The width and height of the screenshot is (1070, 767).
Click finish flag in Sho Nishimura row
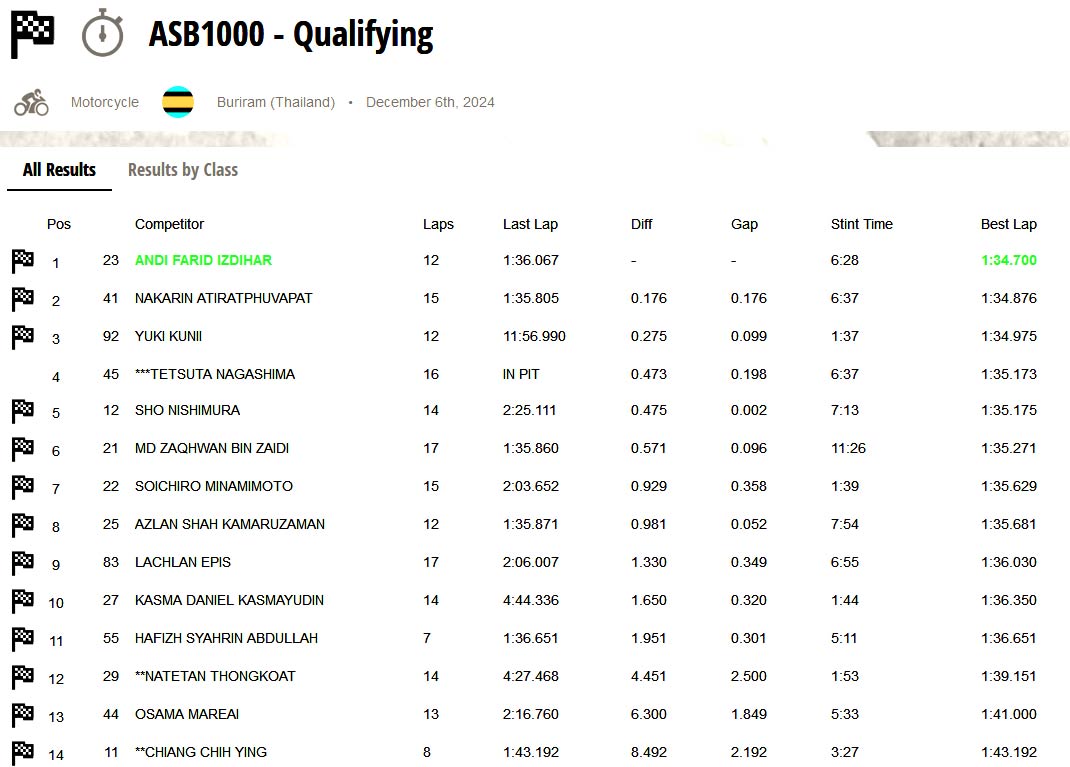tap(23, 411)
